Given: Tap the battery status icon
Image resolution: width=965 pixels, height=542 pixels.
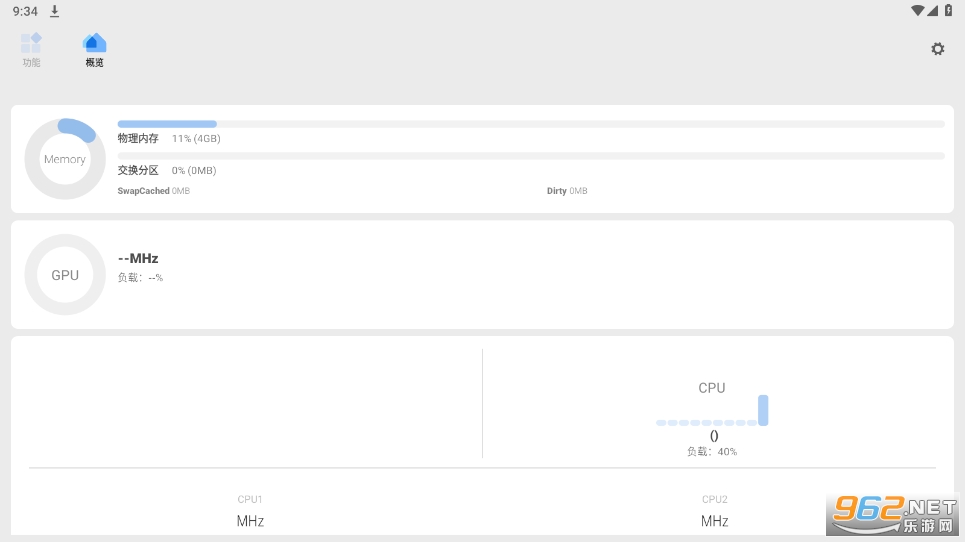Looking at the screenshot, I should (948, 11).
